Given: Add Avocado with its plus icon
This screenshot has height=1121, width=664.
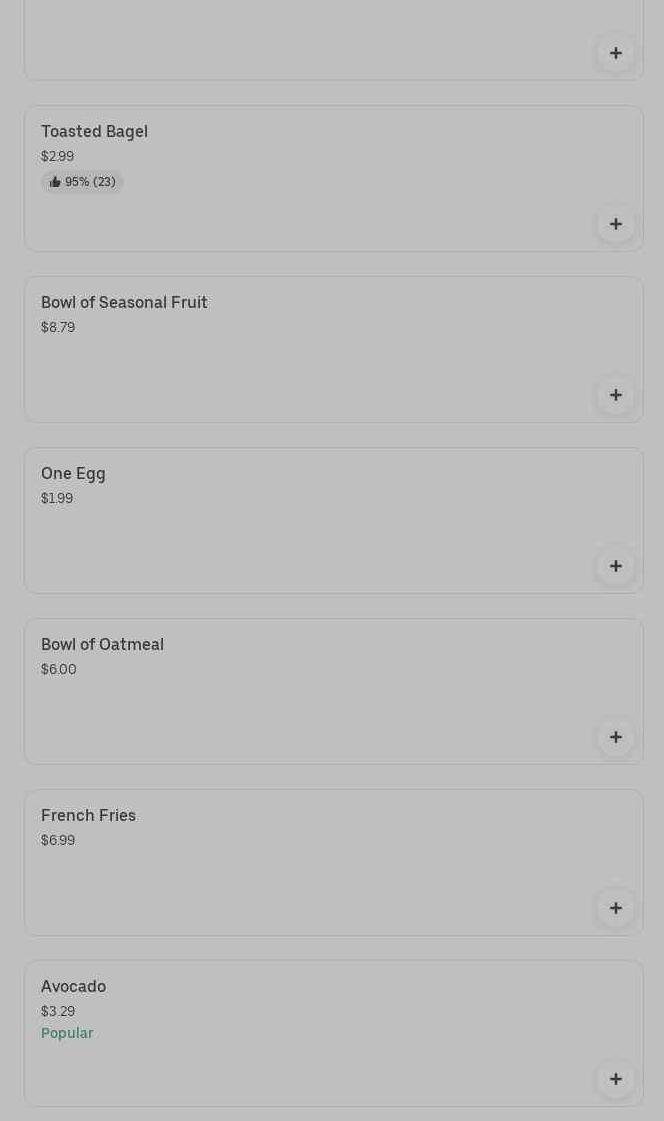Looking at the screenshot, I should [x=616, y=1079].
